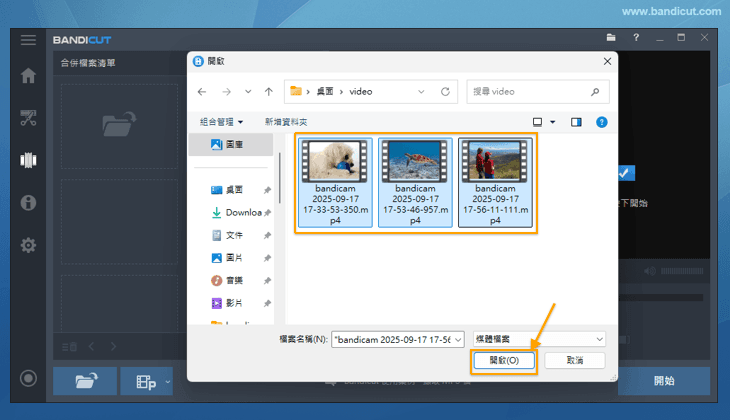Open the Info icon in Bandicut sidebar

click(x=28, y=203)
